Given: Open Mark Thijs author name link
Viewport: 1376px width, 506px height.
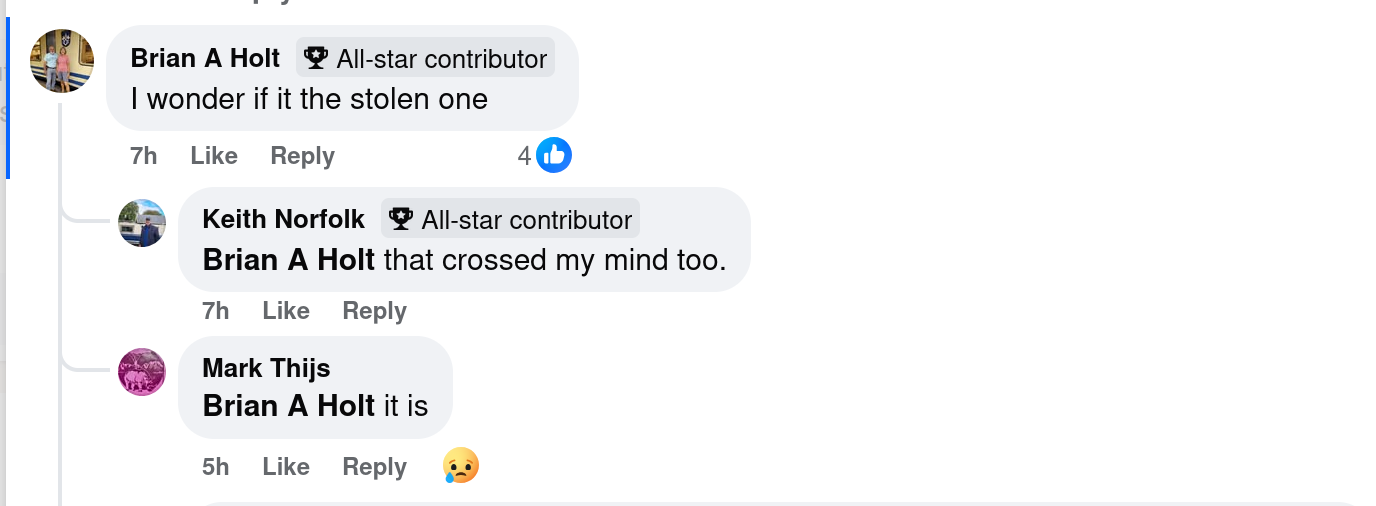Looking at the screenshot, I should (266, 368).
